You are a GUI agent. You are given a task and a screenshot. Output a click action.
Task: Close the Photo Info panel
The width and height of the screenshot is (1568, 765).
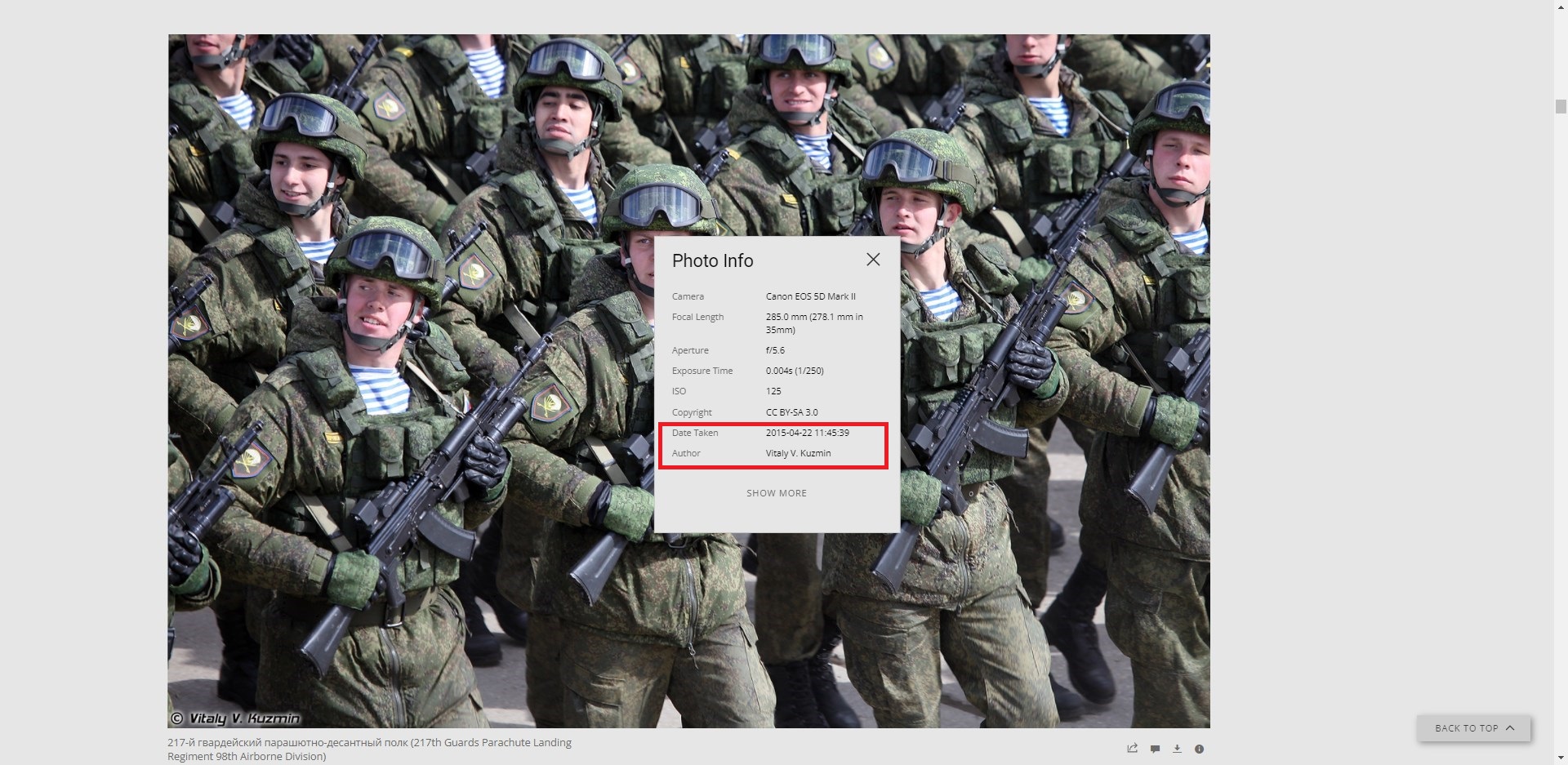coord(873,260)
